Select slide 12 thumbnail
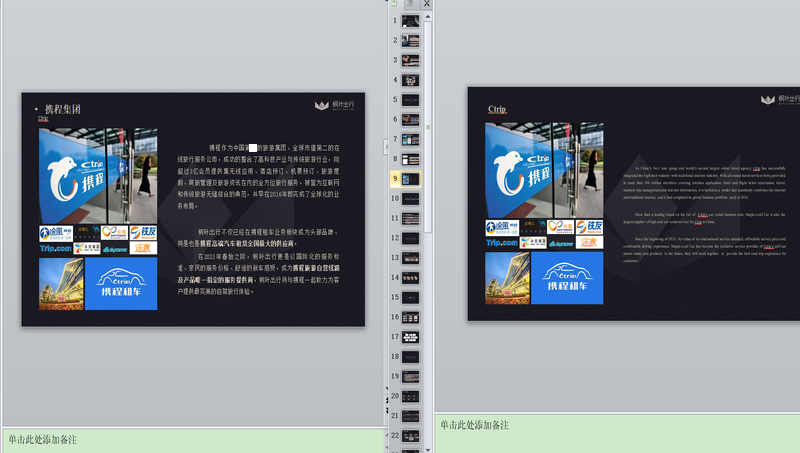Image resolution: width=800 pixels, height=453 pixels. [410, 238]
